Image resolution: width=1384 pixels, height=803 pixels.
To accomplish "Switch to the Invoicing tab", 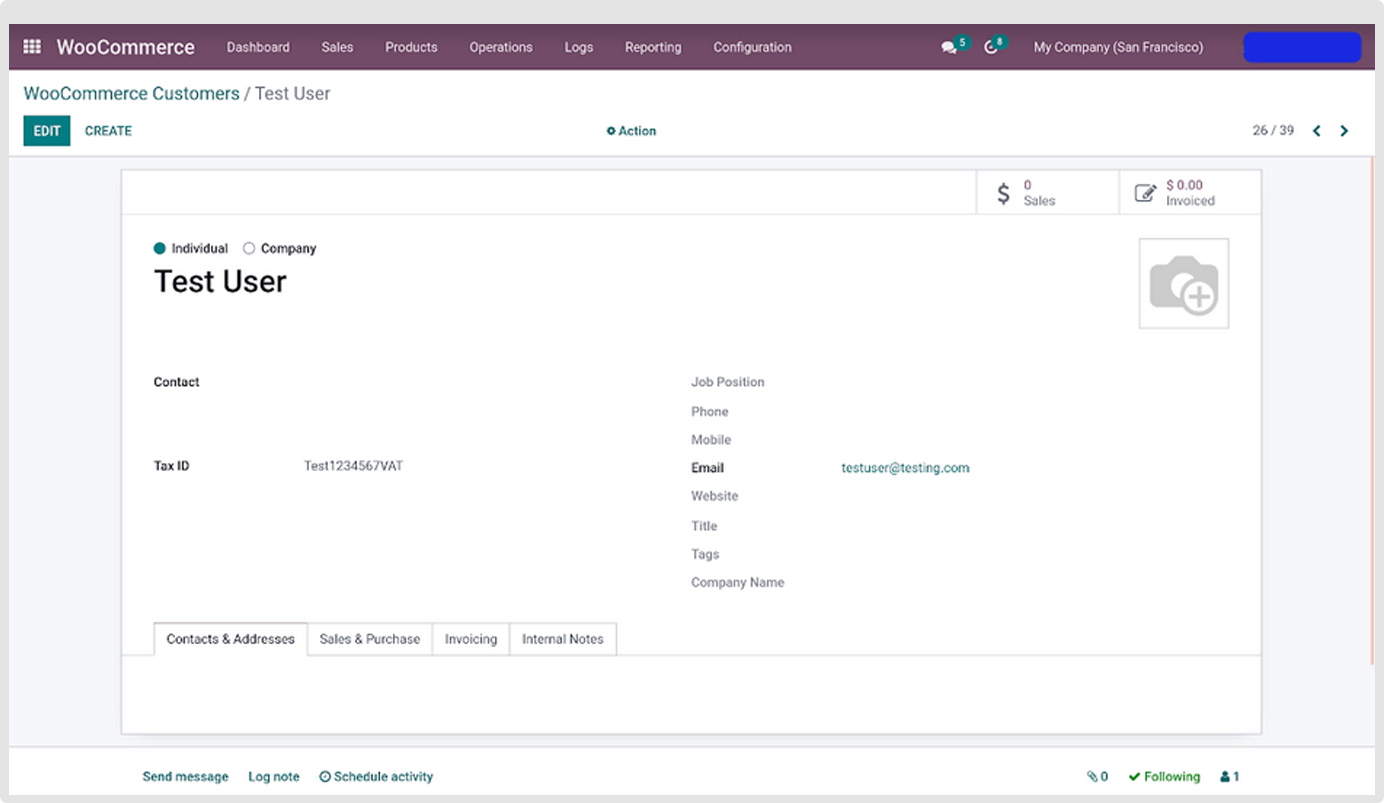I will coord(471,639).
